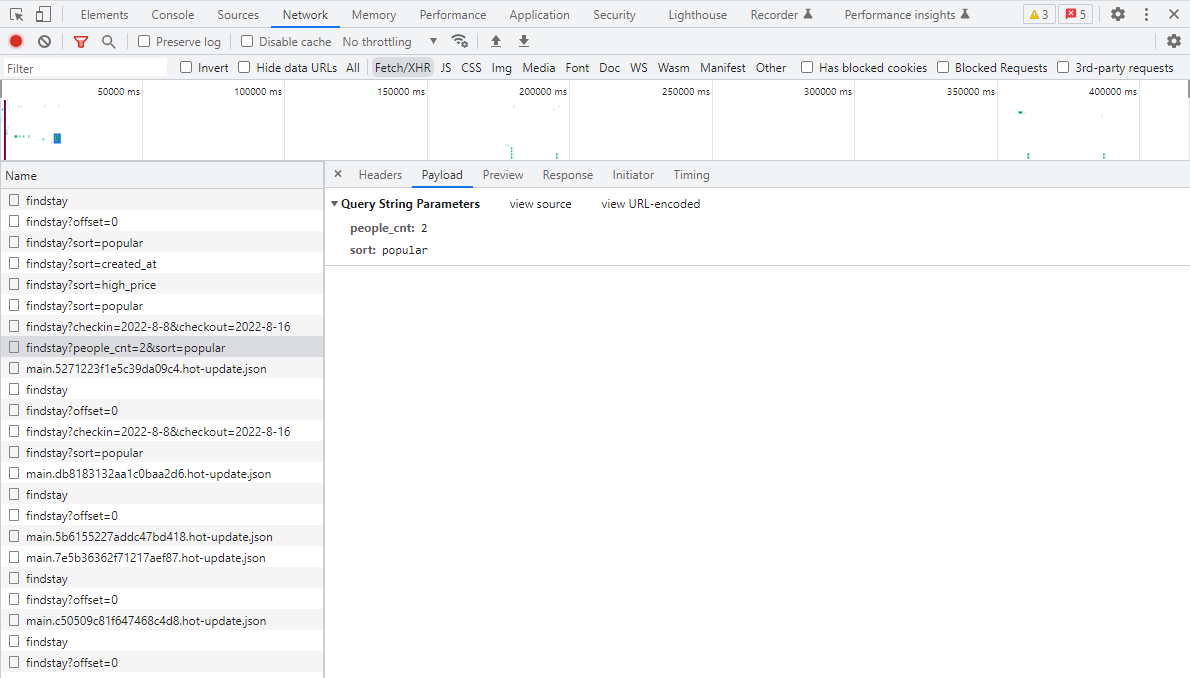Filter requests by Manifest type
The image size is (1190, 678).
[x=722, y=68]
